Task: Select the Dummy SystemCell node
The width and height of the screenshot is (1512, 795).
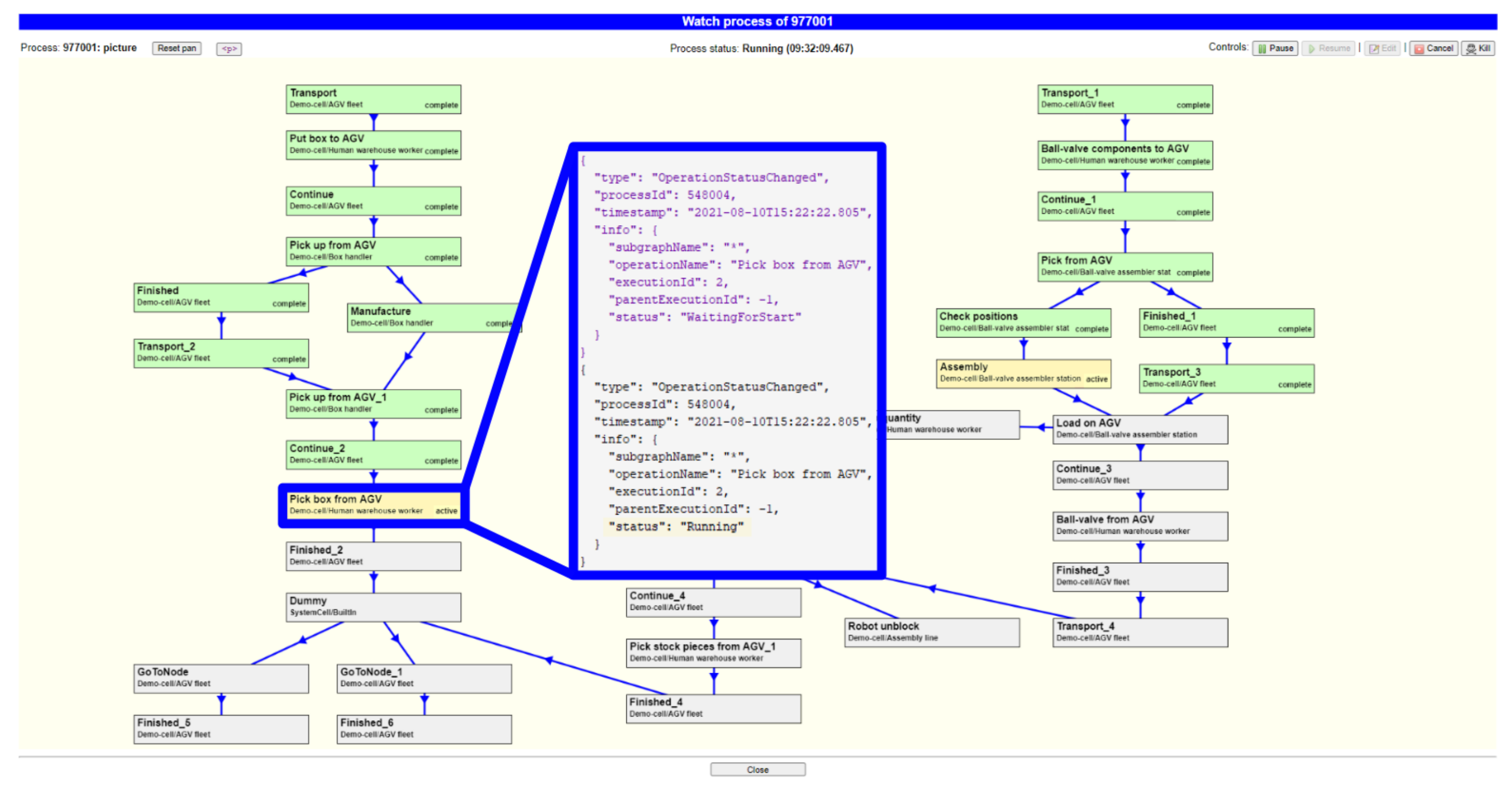Action: [x=373, y=607]
